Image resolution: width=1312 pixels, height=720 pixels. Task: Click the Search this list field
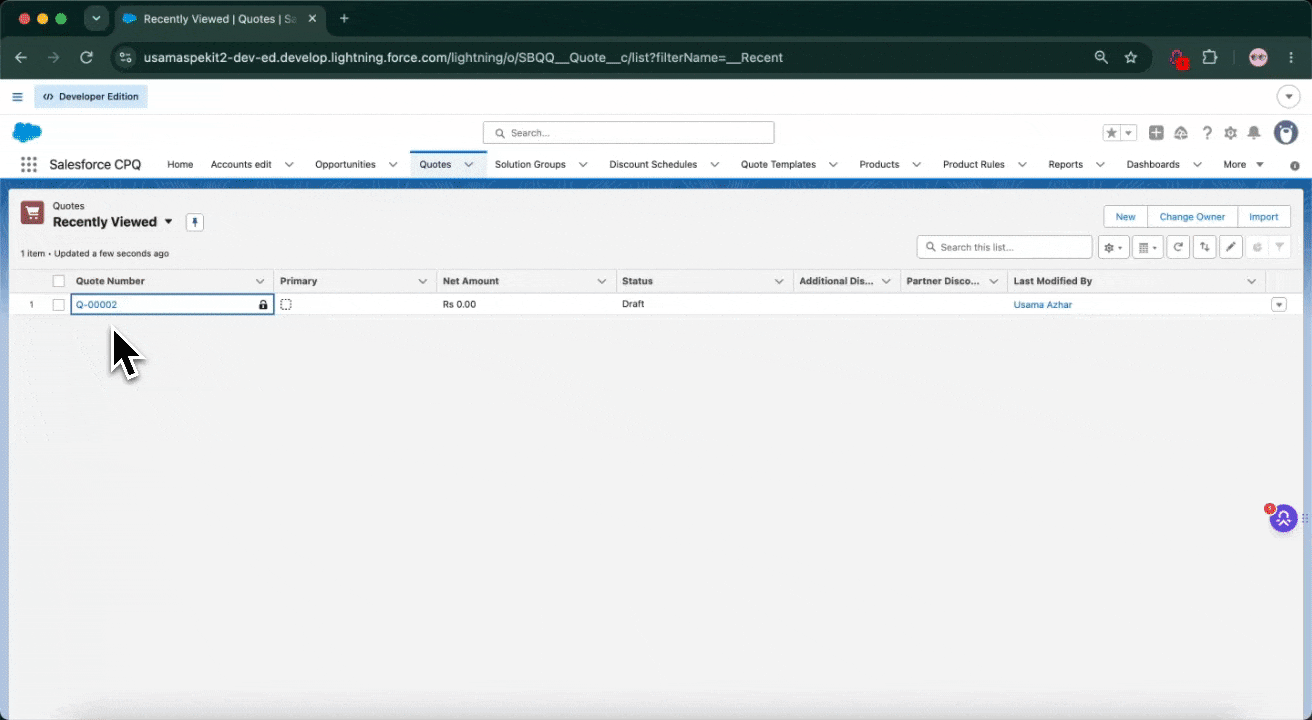click(1004, 247)
